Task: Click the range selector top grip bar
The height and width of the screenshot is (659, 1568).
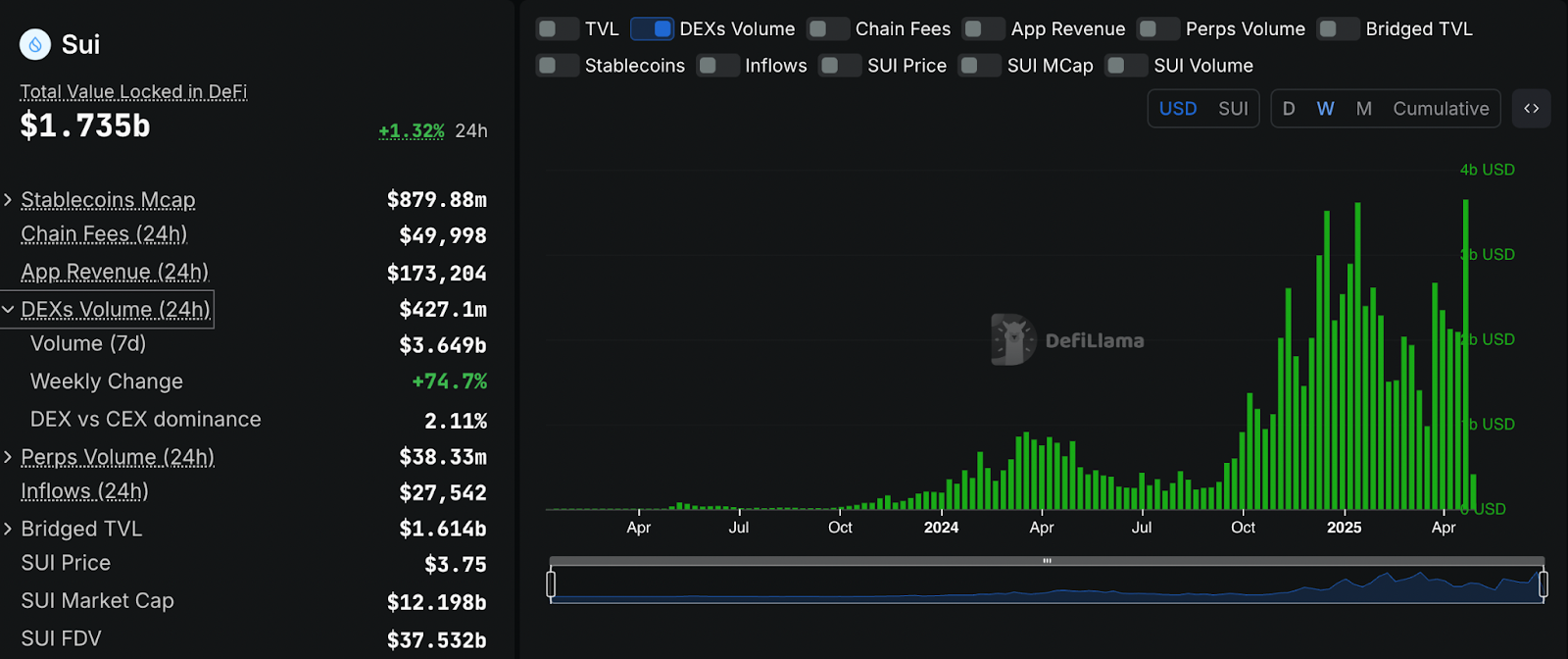Action: pos(1047,561)
